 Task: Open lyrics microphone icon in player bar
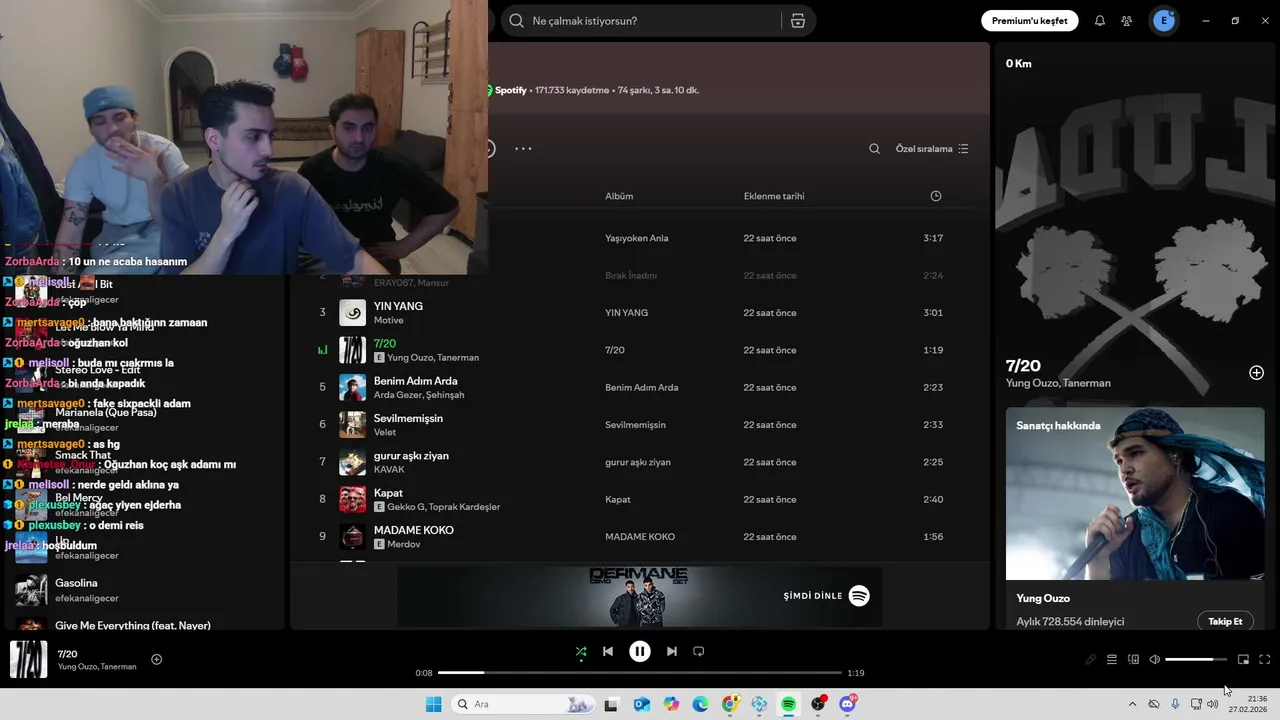click(x=1091, y=659)
